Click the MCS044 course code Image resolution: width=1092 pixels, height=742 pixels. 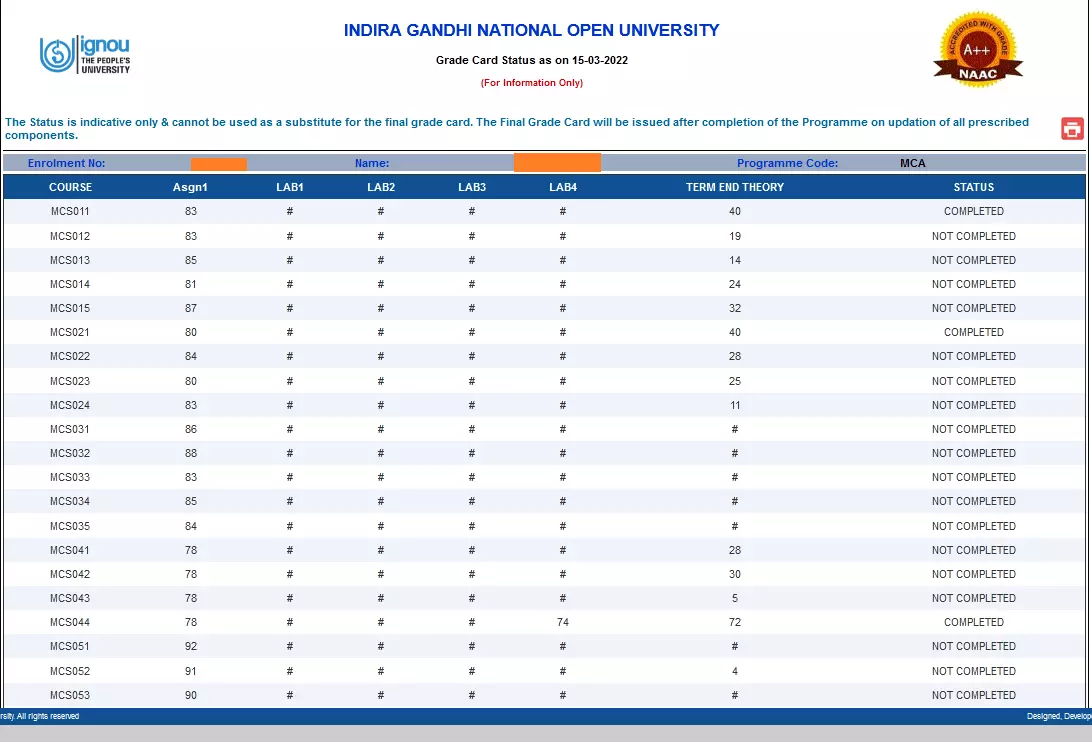coord(70,622)
